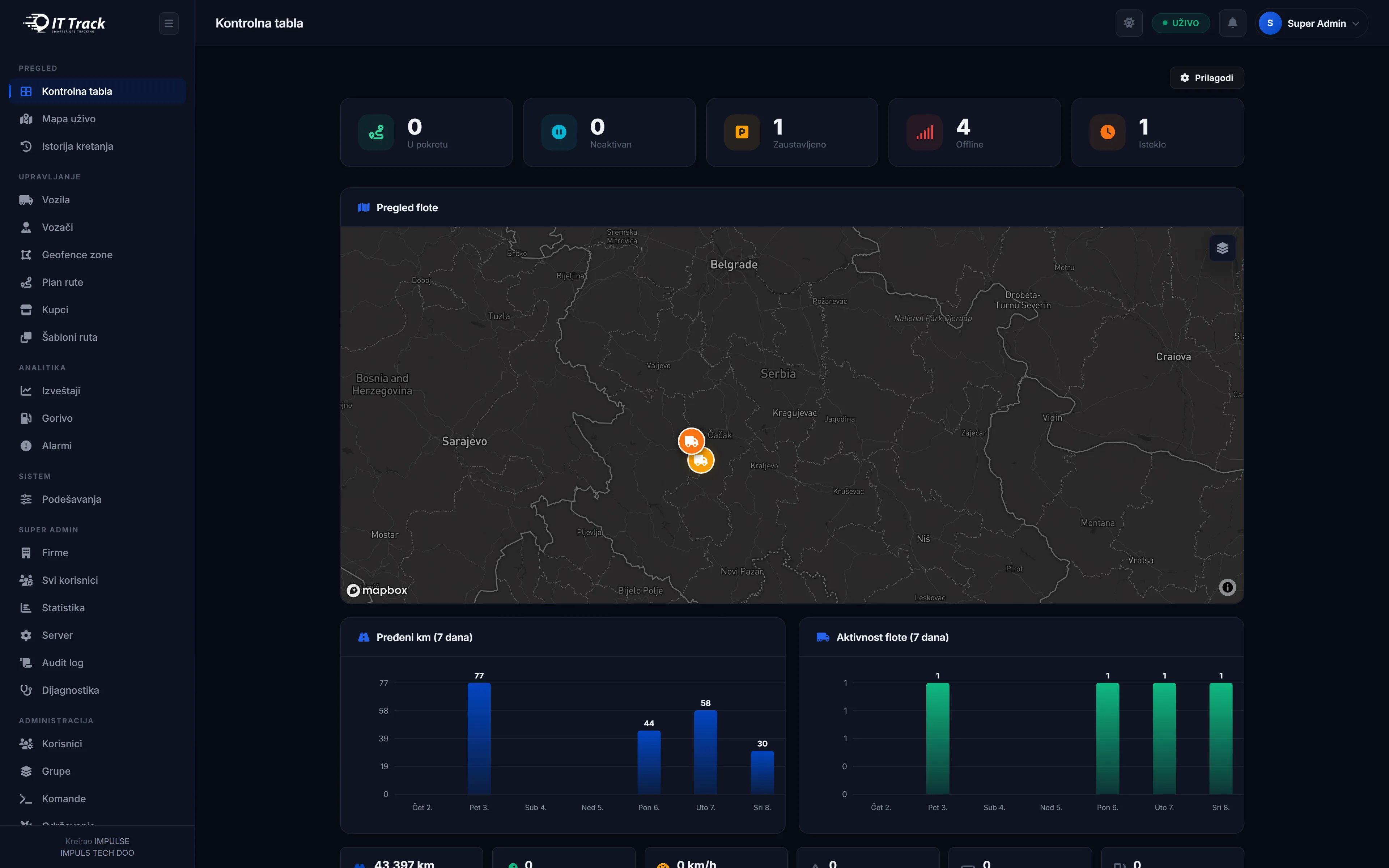Image resolution: width=1389 pixels, height=868 pixels.
Task: Open the Statistika menu entry
Action: (x=63, y=607)
